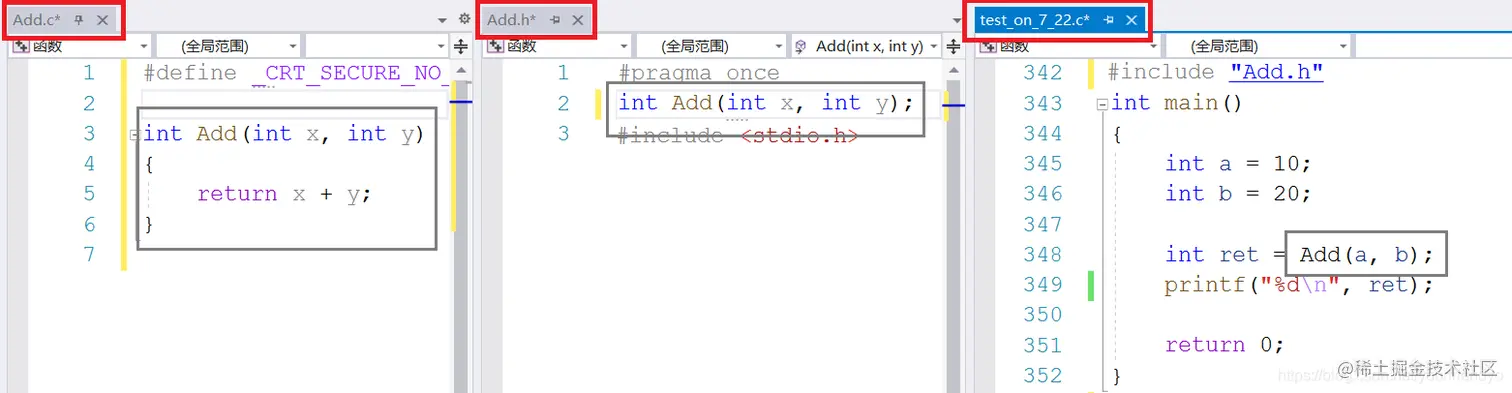1512x393 pixels.
Task: Click the split-editor icon in Add.h pane
Action: pos(954,46)
